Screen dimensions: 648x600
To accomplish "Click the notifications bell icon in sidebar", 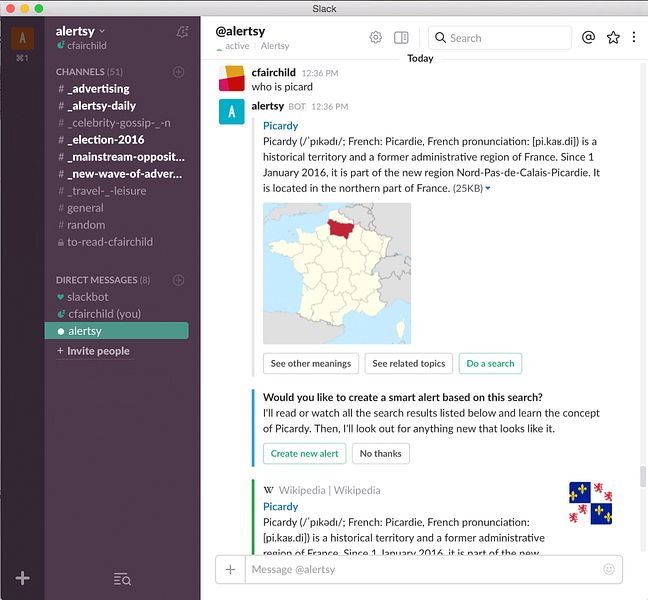I will point(182,32).
